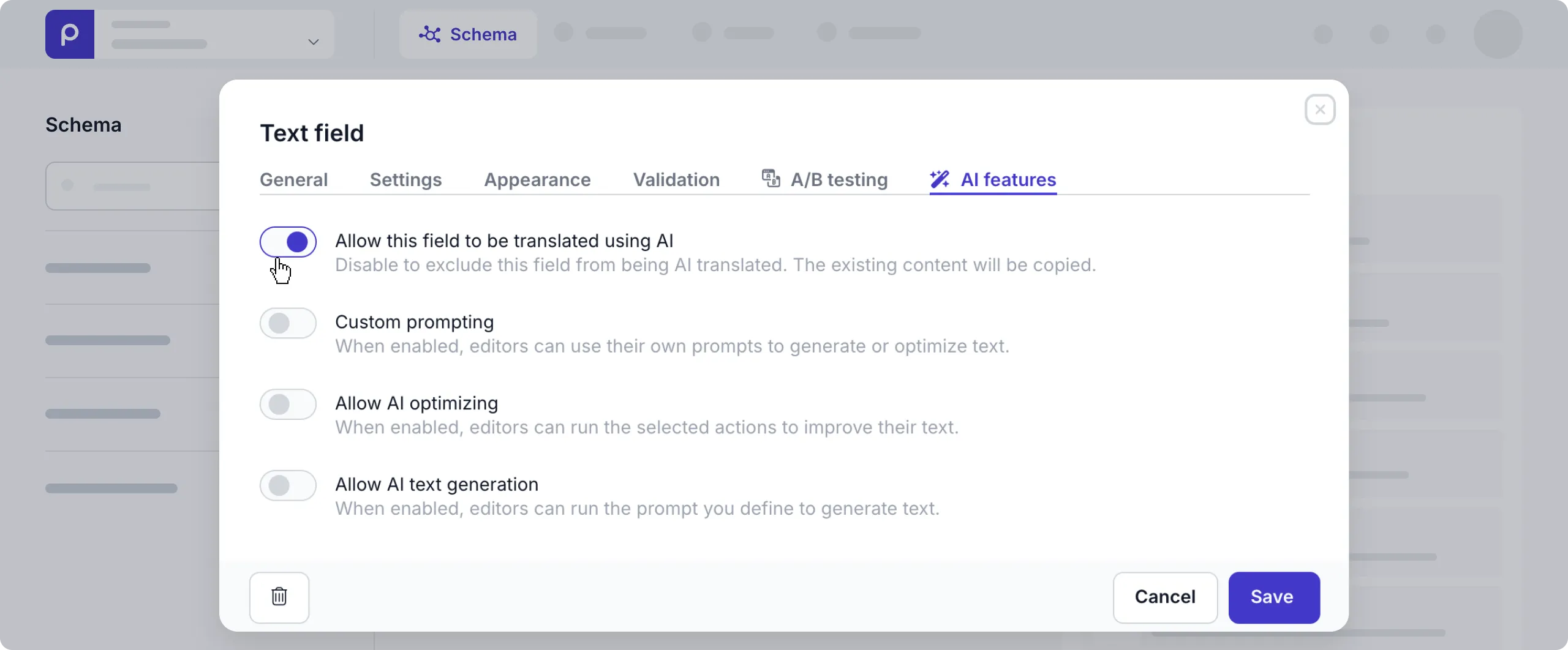Screen dimensions: 1568x650
Task: Click the 'Allow AI text generation' label text
Action: tap(437, 484)
